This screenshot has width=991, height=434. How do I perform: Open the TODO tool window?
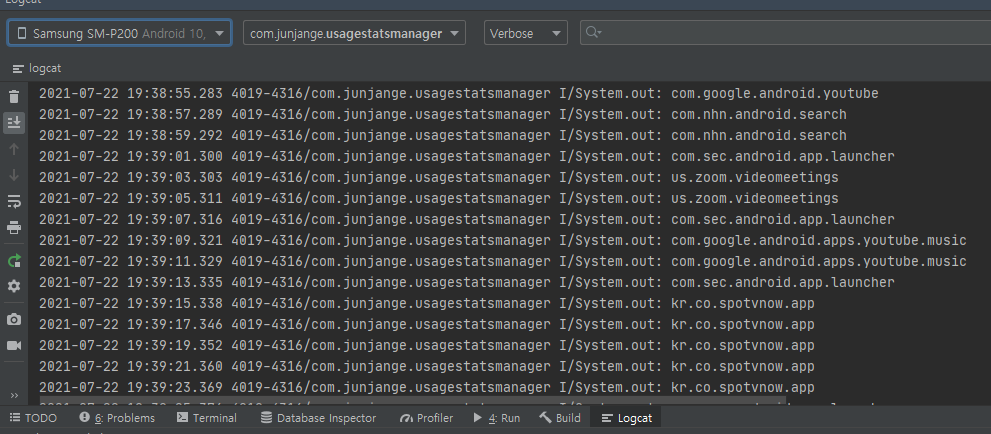(33, 418)
